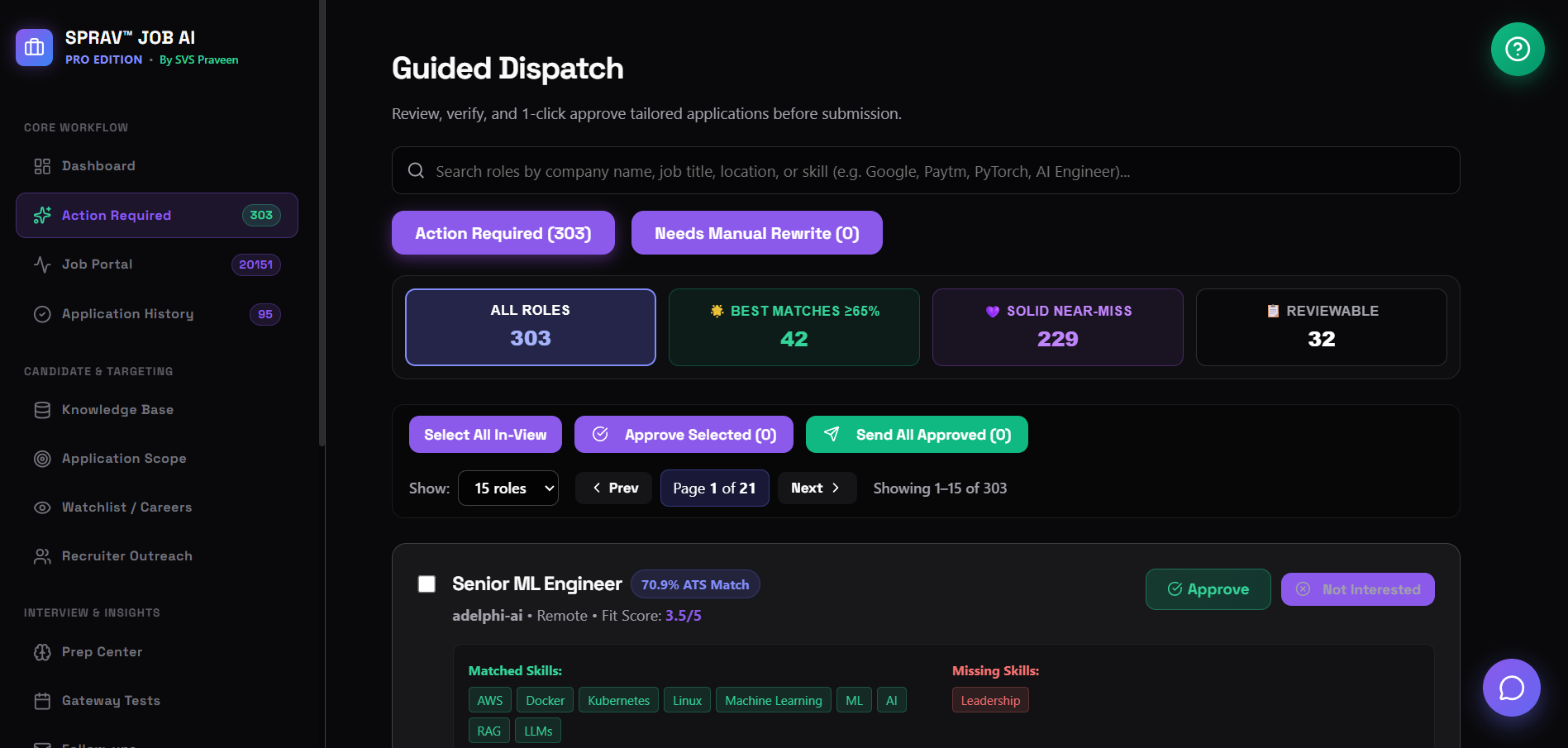Filter by Solid Near-Miss 229 card
The width and height of the screenshot is (1568, 748).
[x=1058, y=327]
